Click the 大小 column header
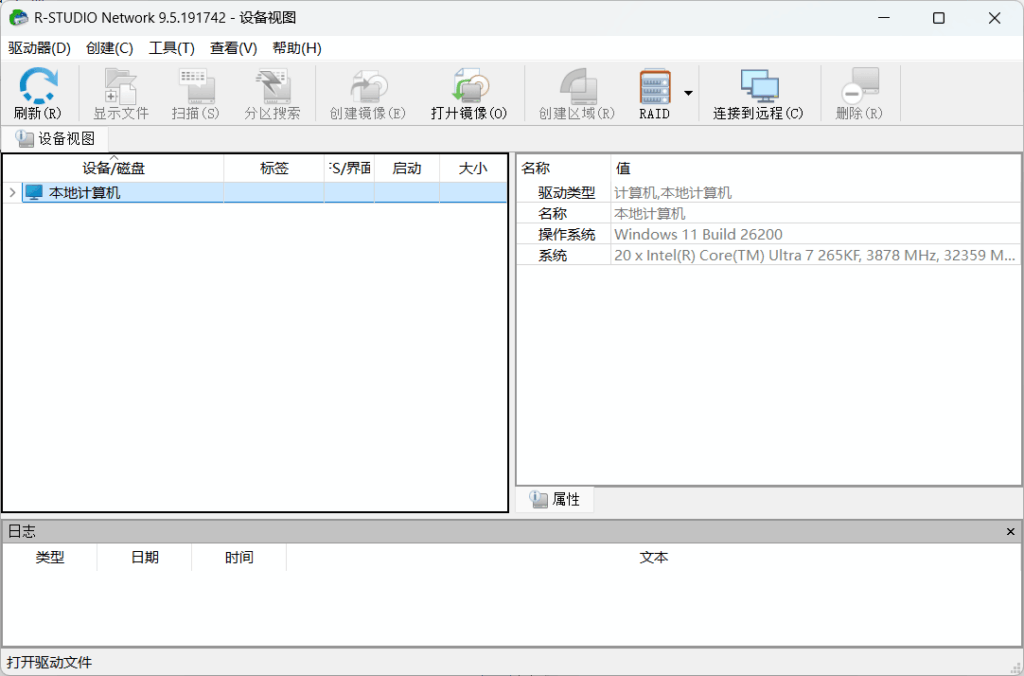Image resolution: width=1024 pixels, height=676 pixels. pyautogui.click(x=472, y=168)
